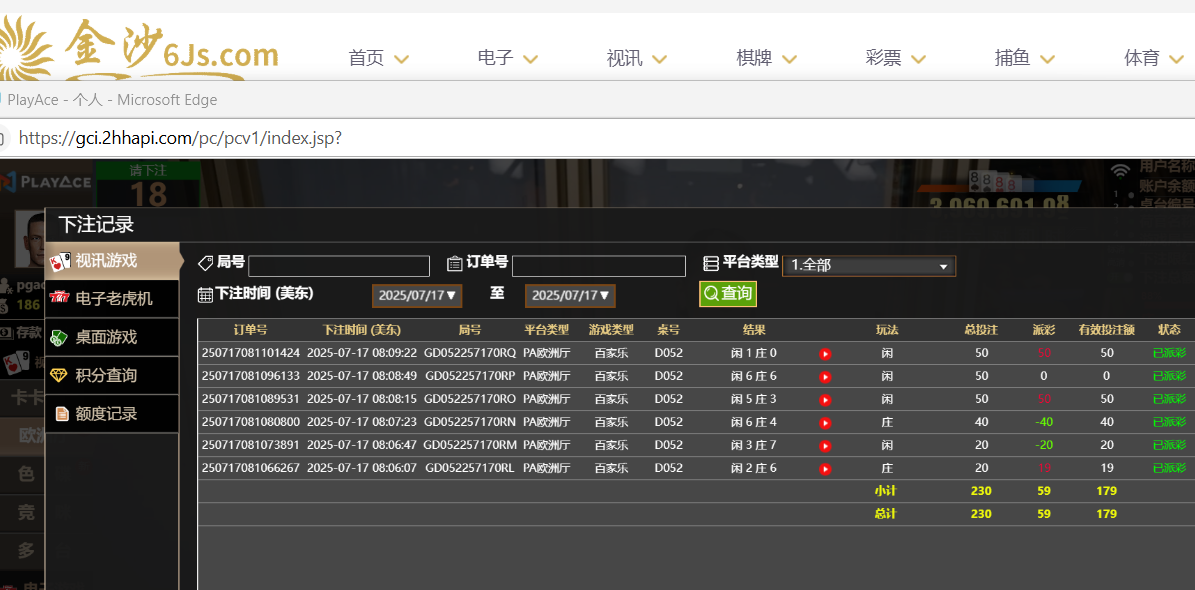1195x590 pixels.
Task: Play video replay for round GD052257170RN
Action: tap(825, 423)
